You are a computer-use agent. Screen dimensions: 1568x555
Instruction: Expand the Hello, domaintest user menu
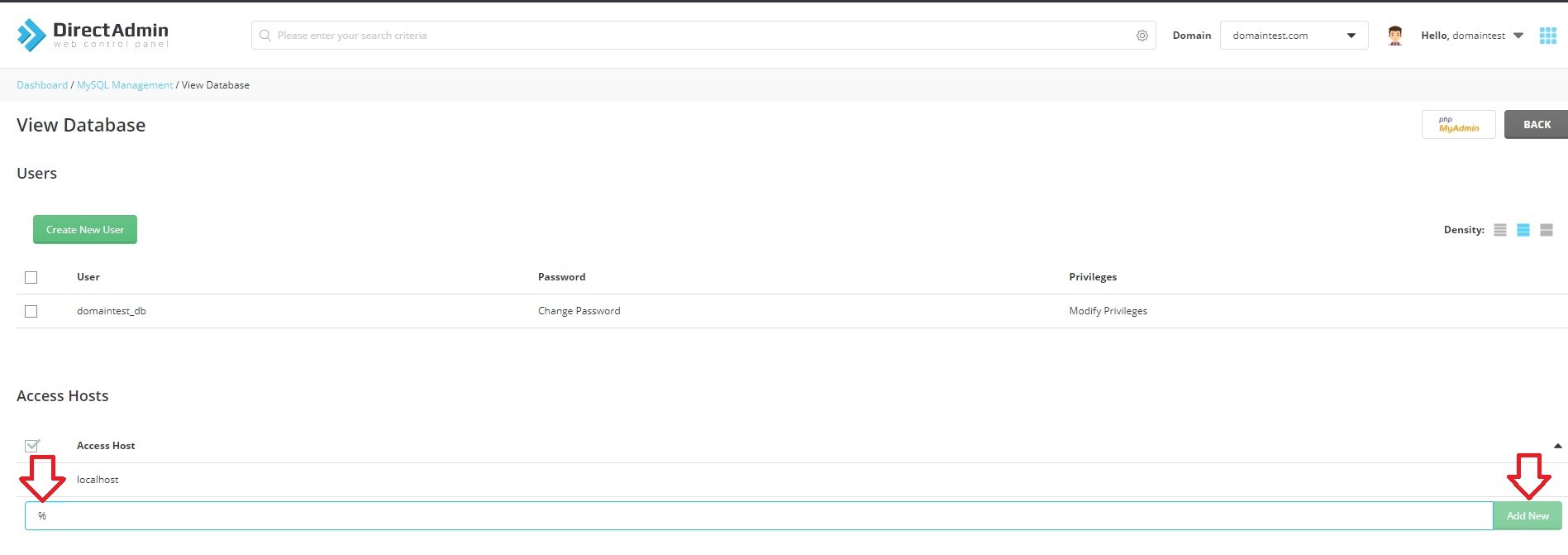click(x=1472, y=36)
